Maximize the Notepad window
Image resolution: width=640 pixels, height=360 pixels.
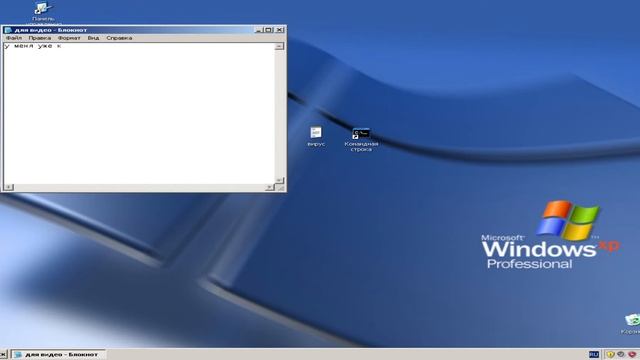pos(269,30)
